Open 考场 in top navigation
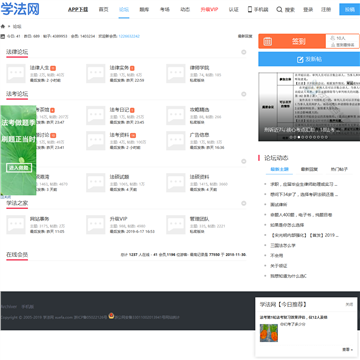The width and height of the screenshot is (360, 360). (x=165, y=10)
